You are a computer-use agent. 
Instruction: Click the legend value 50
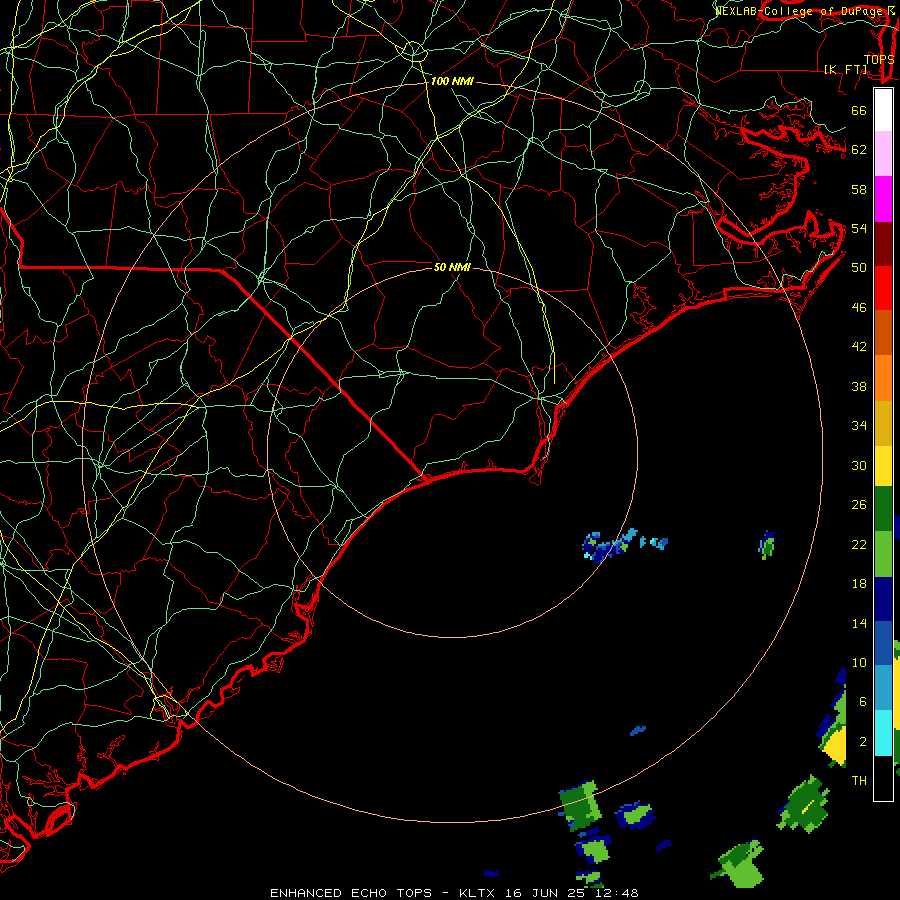point(859,267)
